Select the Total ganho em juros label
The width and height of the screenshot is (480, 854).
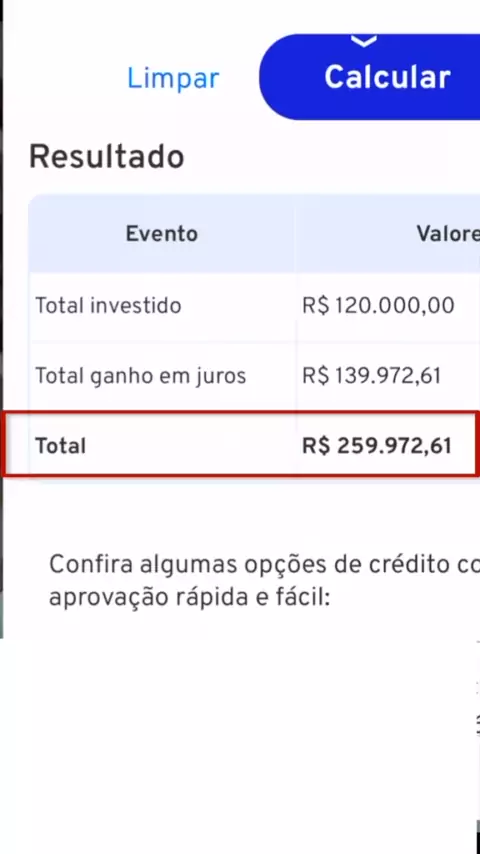[141, 376]
